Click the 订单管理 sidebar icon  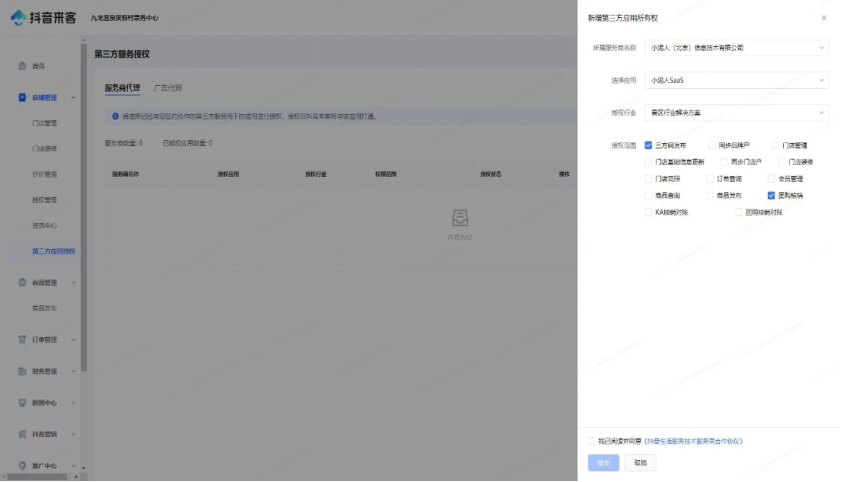pyautogui.click(x=22, y=340)
